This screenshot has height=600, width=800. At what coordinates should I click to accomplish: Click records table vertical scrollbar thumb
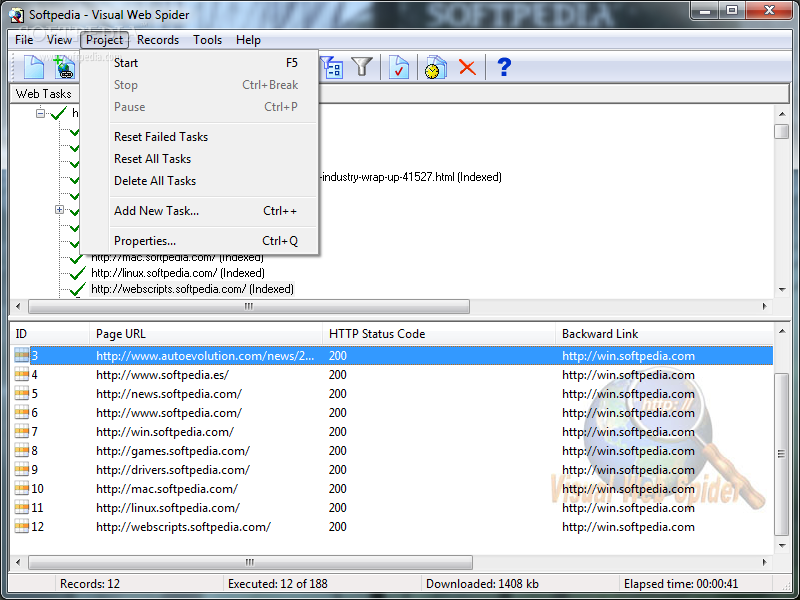pos(781,454)
